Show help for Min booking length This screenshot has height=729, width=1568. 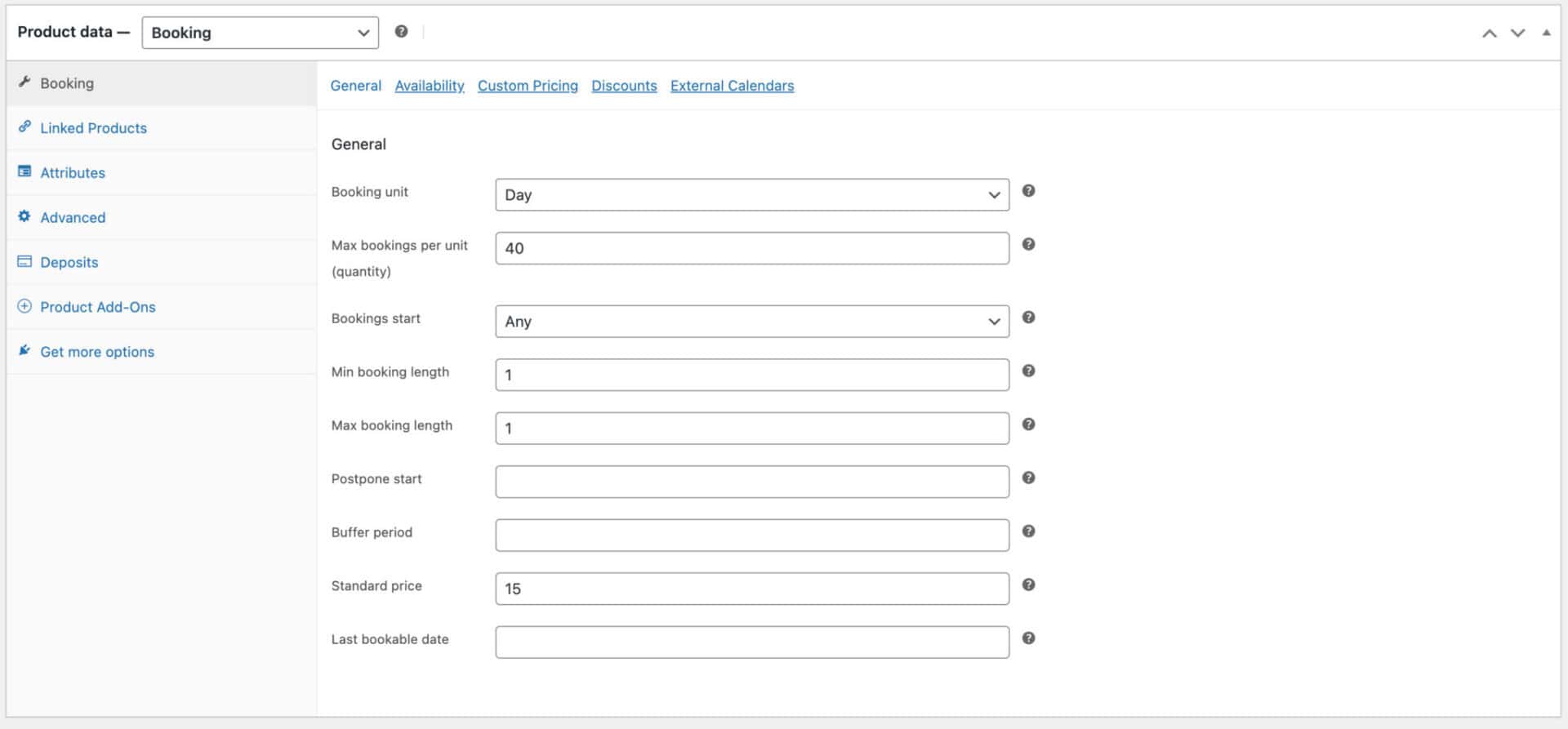(1029, 371)
